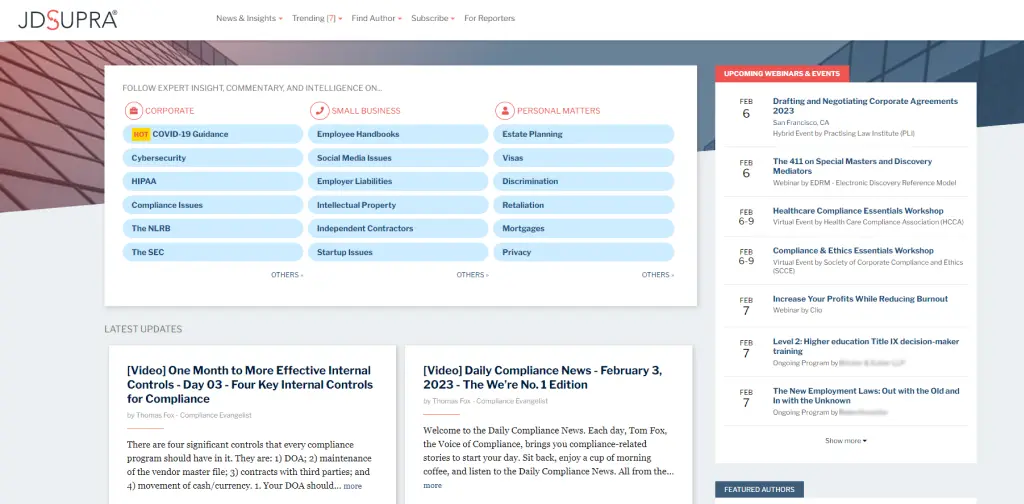1024x504 pixels.
Task: Show OTHERS under the Personal Matters column
Action: (658, 275)
